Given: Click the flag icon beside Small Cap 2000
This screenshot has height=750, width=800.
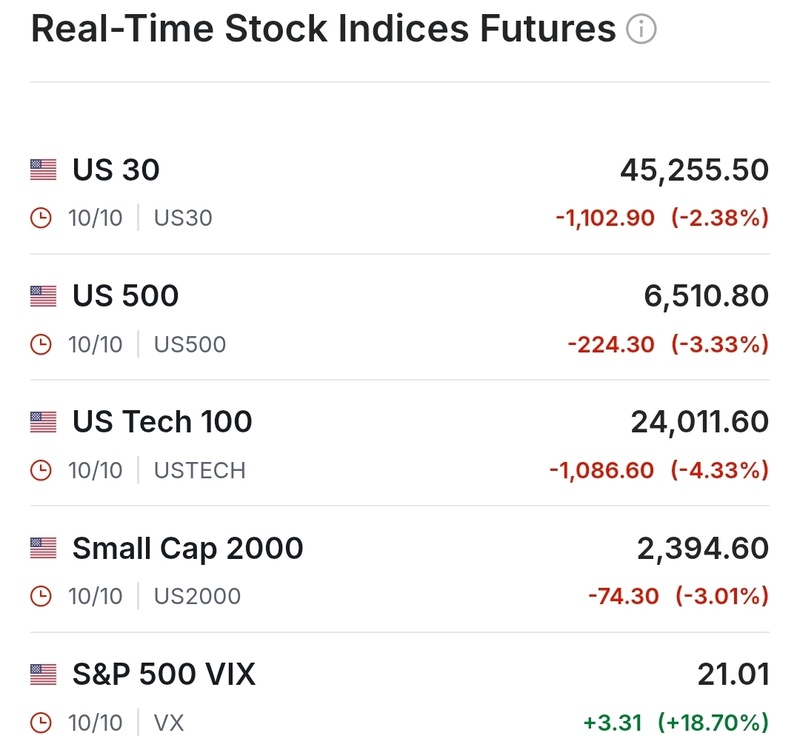Looking at the screenshot, I should (43, 548).
